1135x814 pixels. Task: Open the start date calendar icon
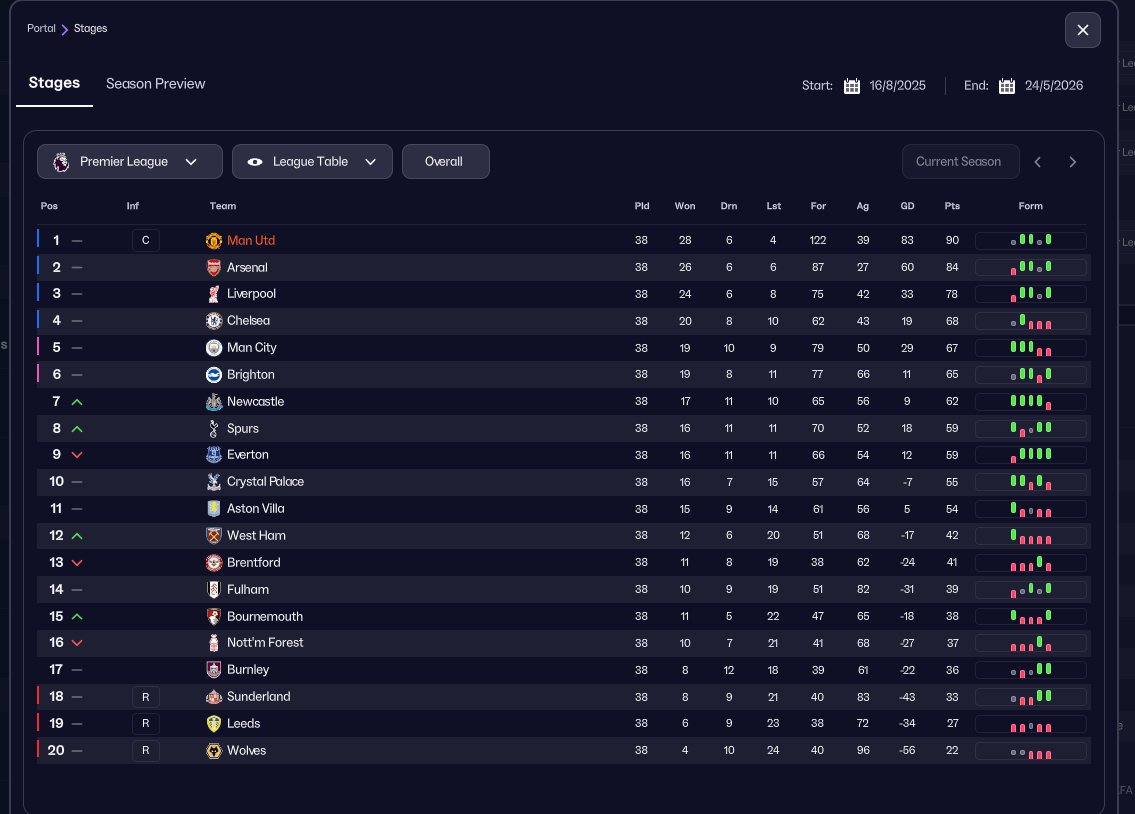852,86
